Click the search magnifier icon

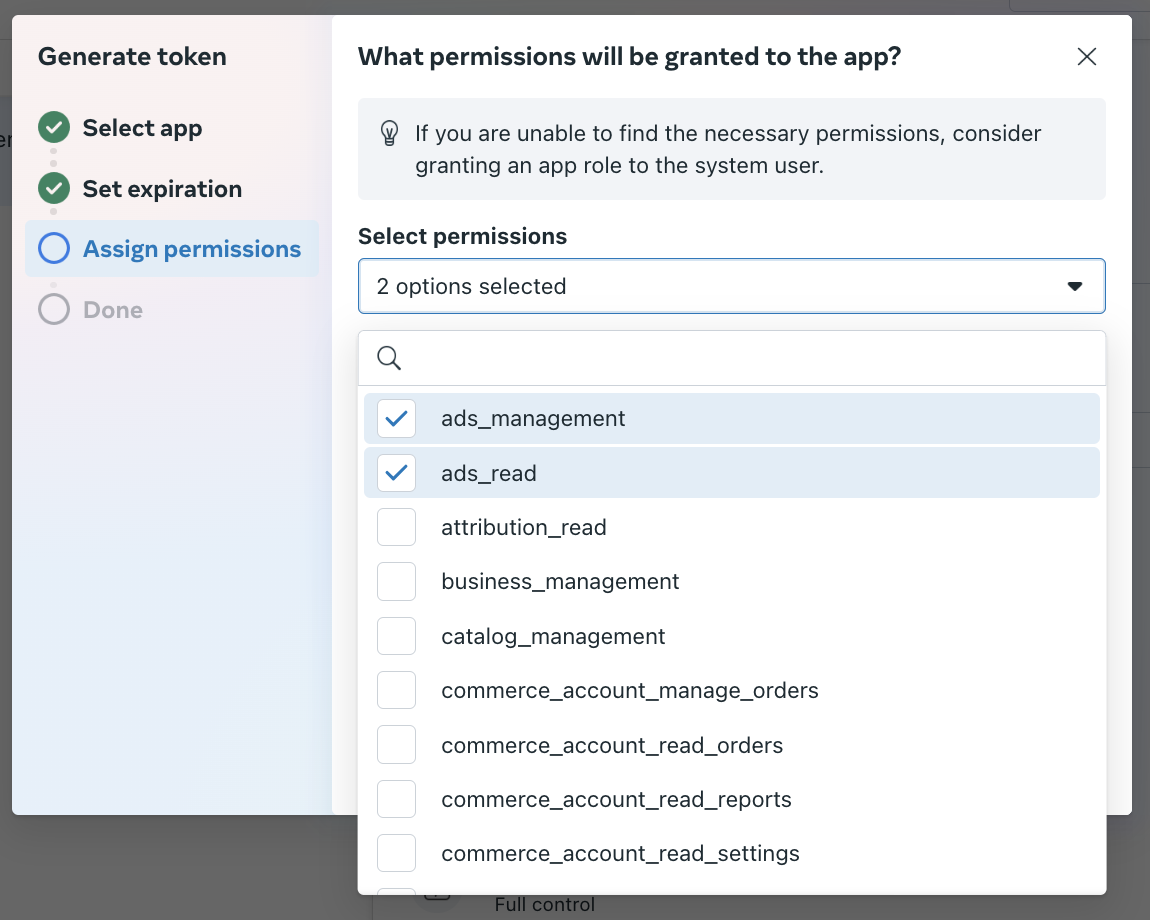click(x=389, y=358)
